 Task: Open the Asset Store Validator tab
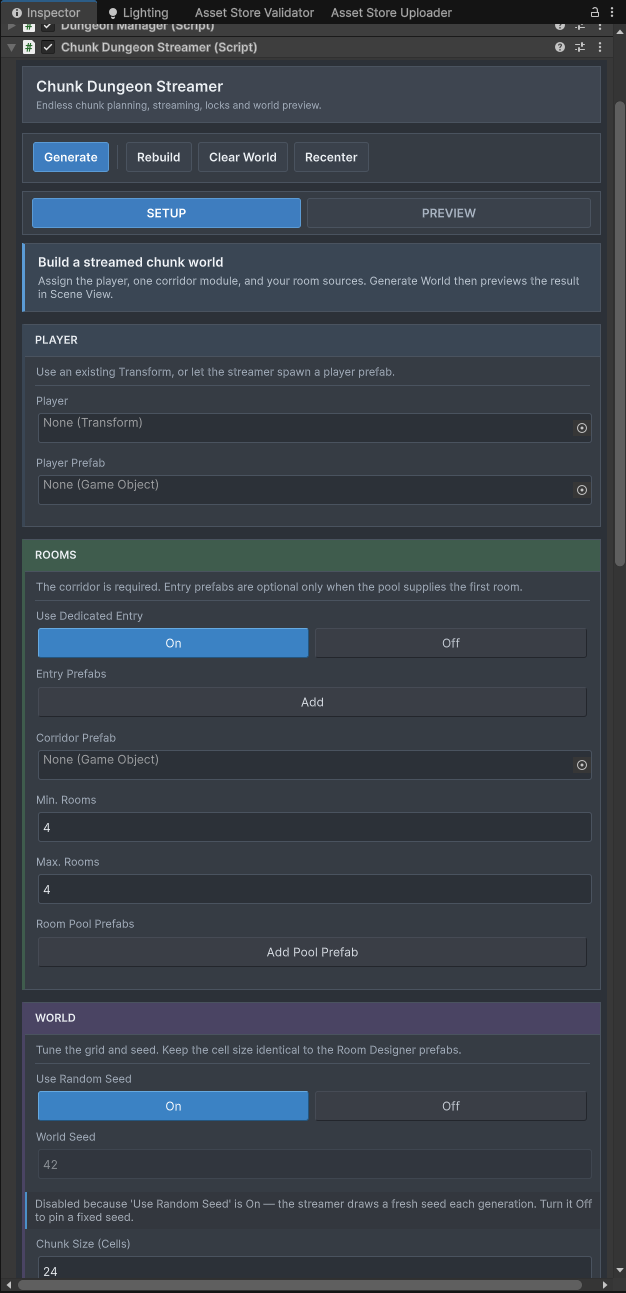pos(254,12)
